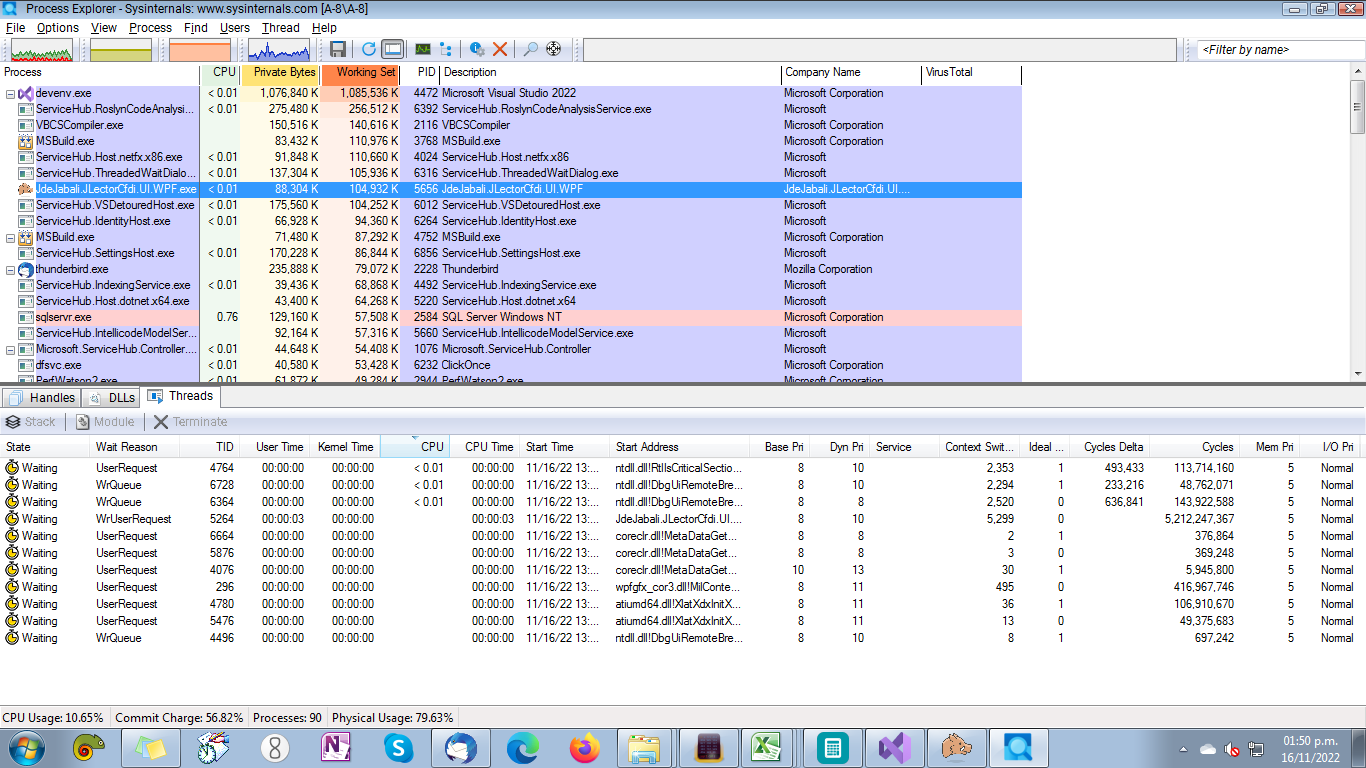Open the Options menu
Viewport: 1366px width, 768px height.
click(57, 28)
